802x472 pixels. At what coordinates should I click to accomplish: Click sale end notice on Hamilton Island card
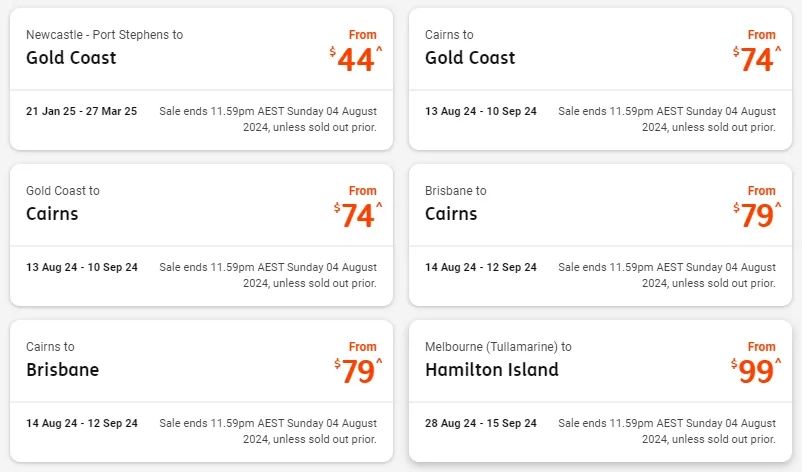[x=667, y=431]
